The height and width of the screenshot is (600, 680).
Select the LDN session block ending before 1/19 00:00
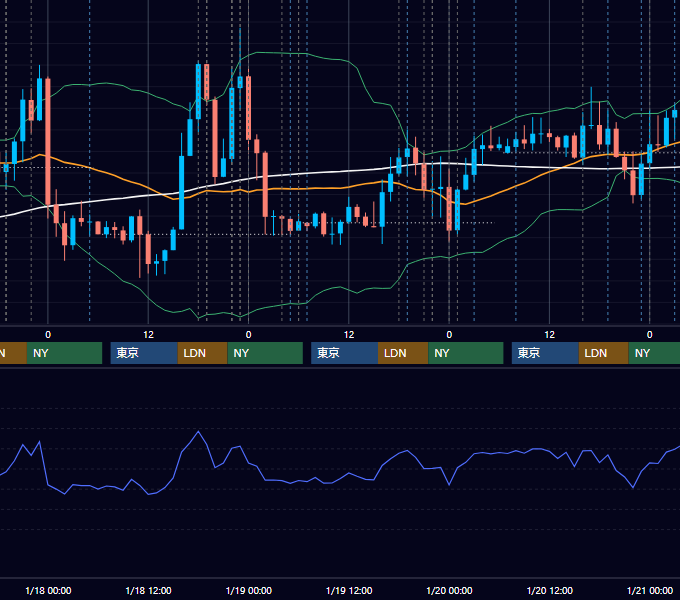(203, 353)
